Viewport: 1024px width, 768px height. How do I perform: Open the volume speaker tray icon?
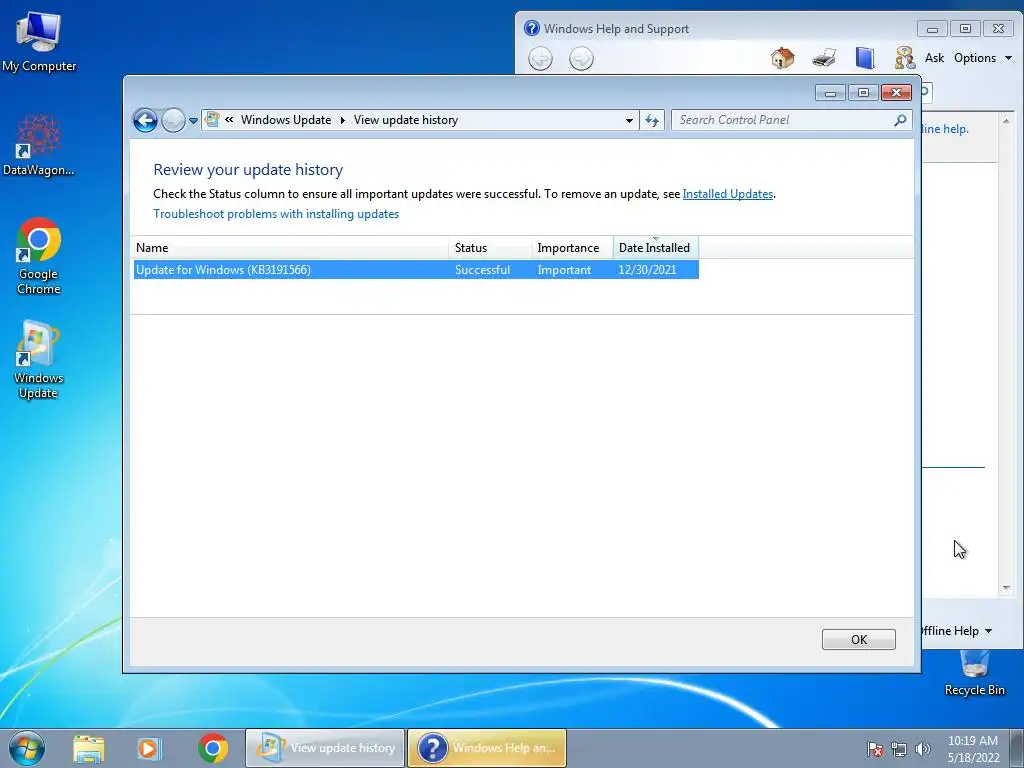[x=923, y=749]
